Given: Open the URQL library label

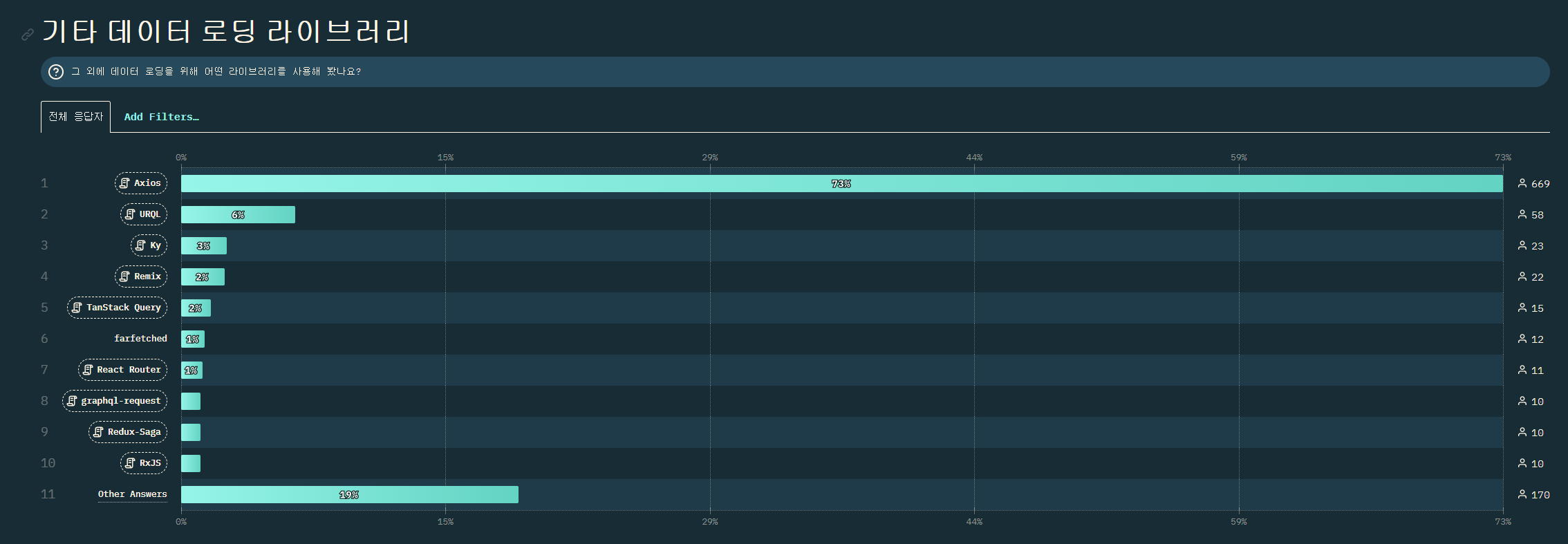Looking at the screenshot, I should pyautogui.click(x=144, y=214).
